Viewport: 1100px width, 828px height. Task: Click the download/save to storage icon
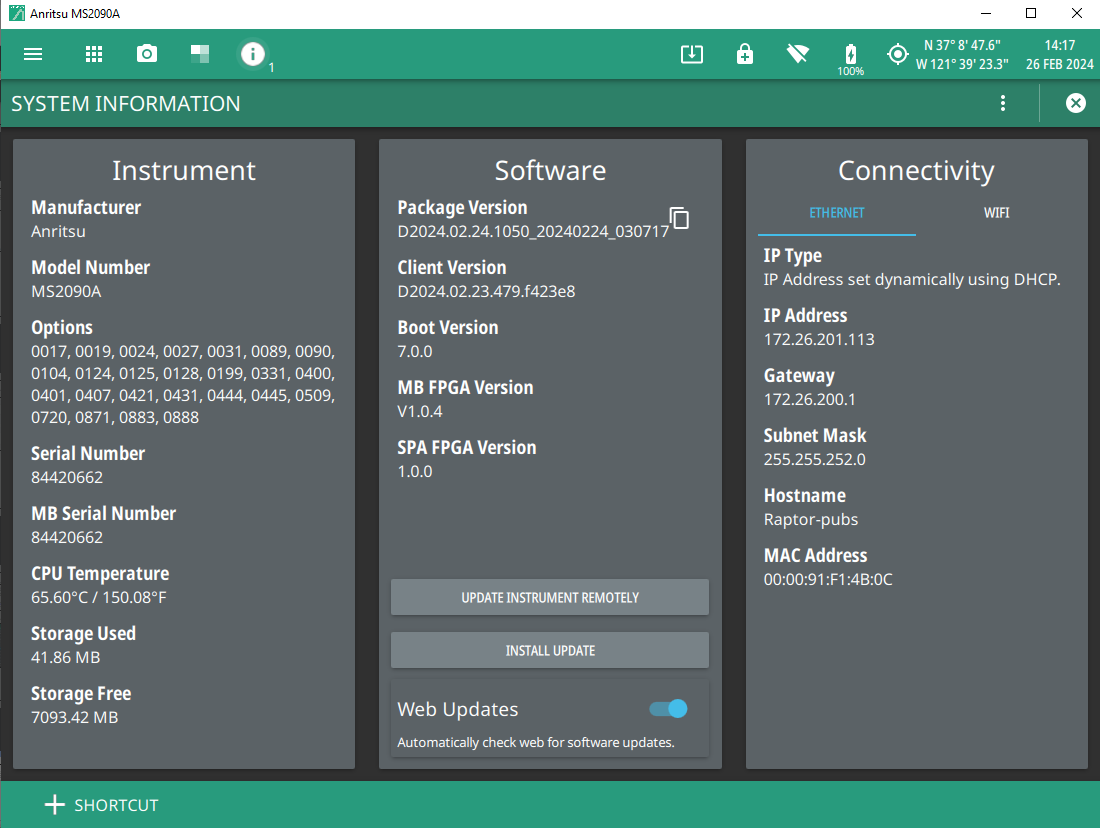pyautogui.click(x=692, y=54)
